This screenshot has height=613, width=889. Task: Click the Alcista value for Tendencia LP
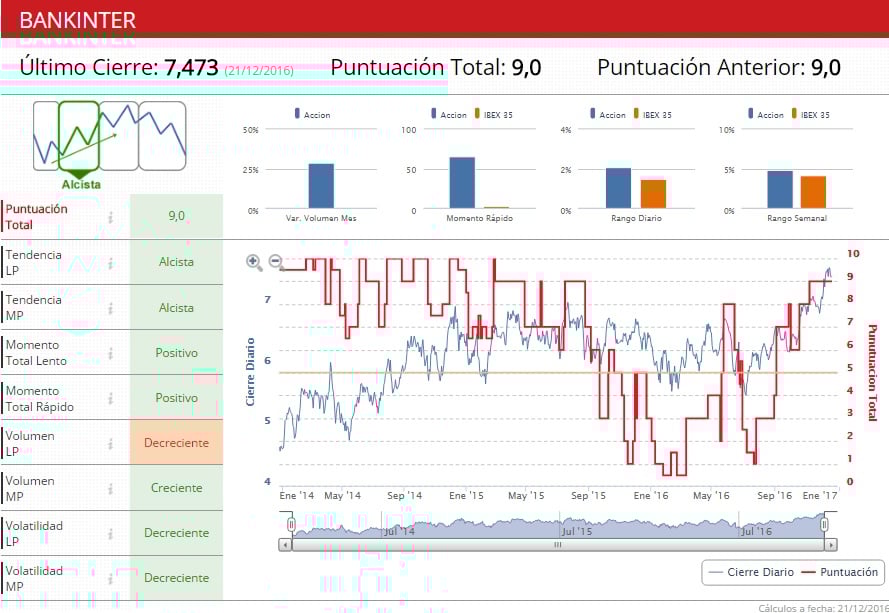click(176, 262)
